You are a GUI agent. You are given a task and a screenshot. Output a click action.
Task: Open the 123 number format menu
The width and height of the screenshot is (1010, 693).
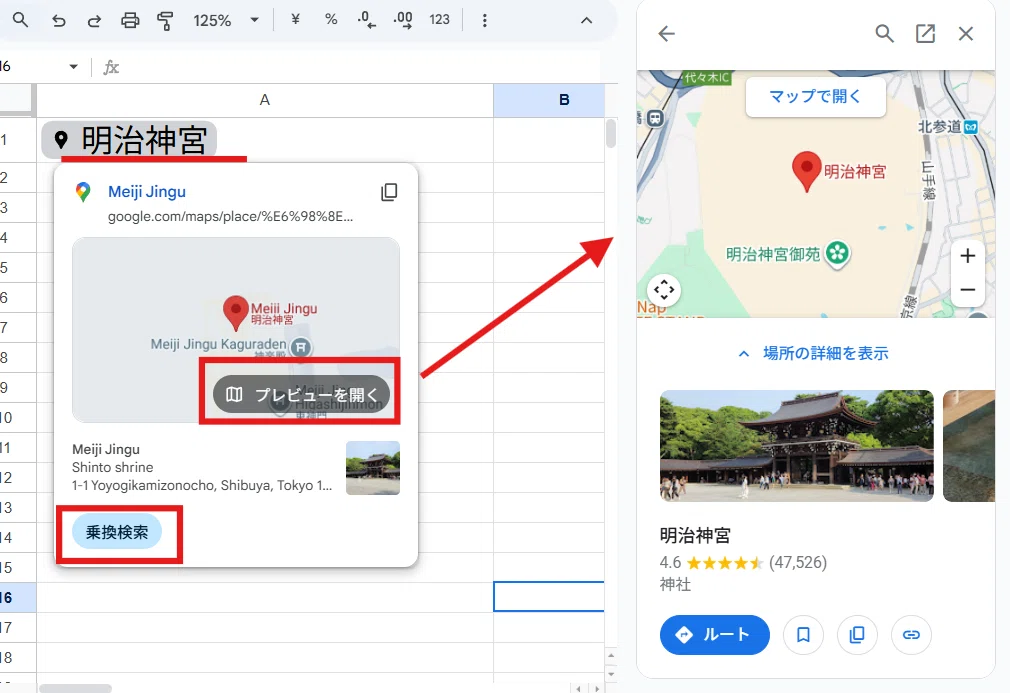[x=439, y=20]
